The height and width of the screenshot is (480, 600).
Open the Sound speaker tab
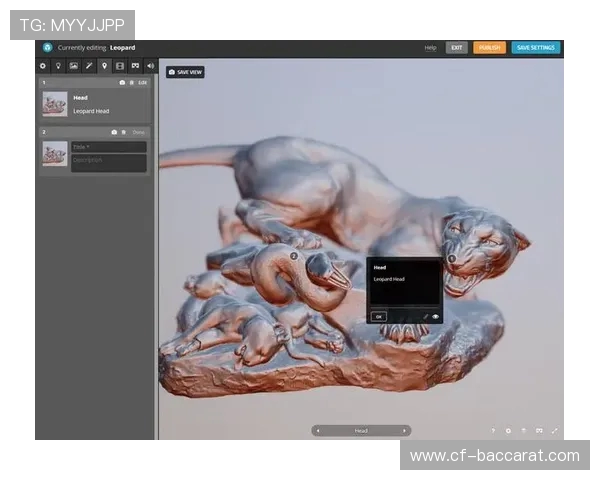tap(150, 66)
